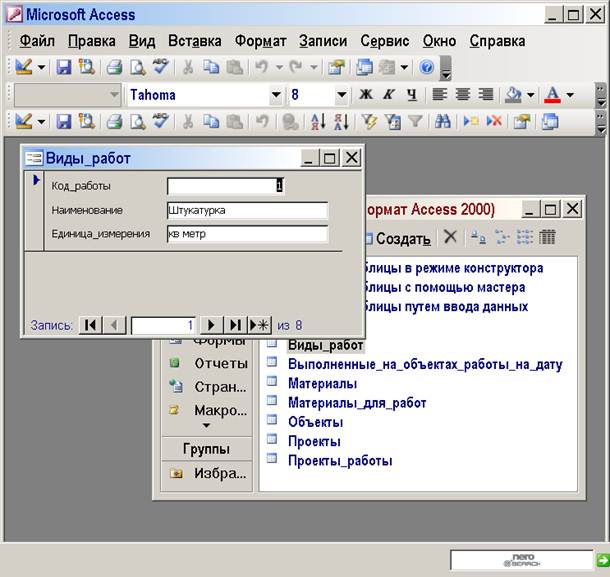Check spelling via ABC icon in lowest toolbar row
The height and width of the screenshot is (577, 610).
coord(160,121)
